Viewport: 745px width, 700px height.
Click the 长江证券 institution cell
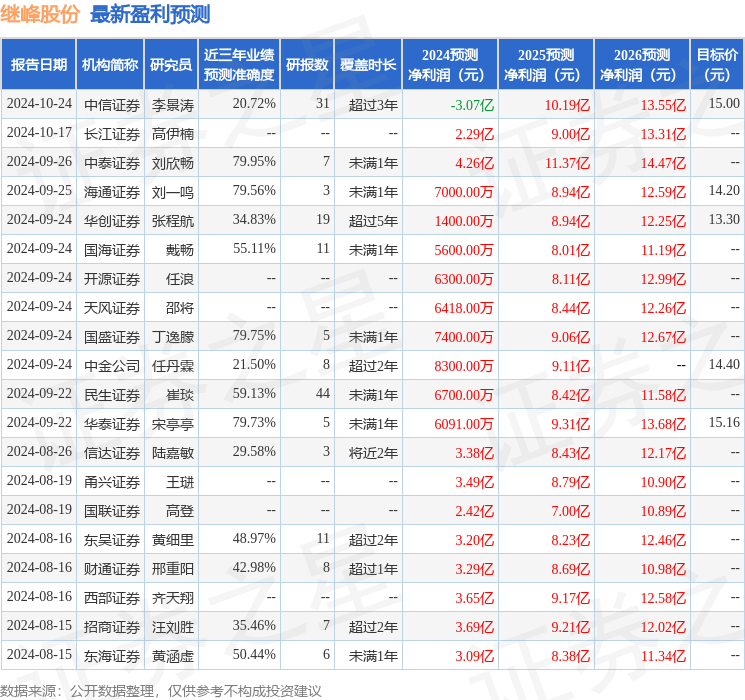(112, 134)
